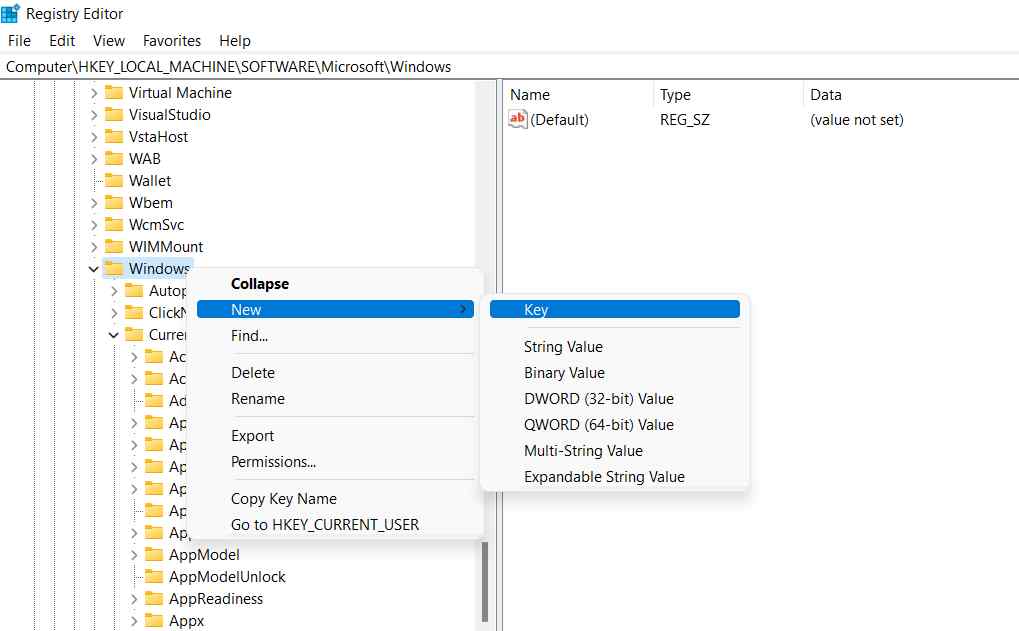Click the Registry Editor app icon in title bar
This screenshot has height=631, width=1019.
pyautogui.click(x=10, y=13)
